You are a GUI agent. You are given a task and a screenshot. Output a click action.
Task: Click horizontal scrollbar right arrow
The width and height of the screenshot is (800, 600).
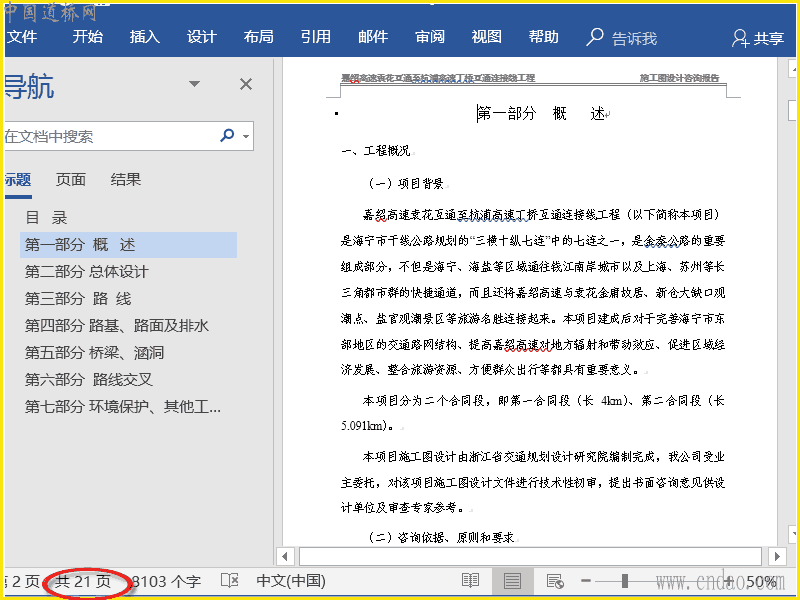point(777,556)
